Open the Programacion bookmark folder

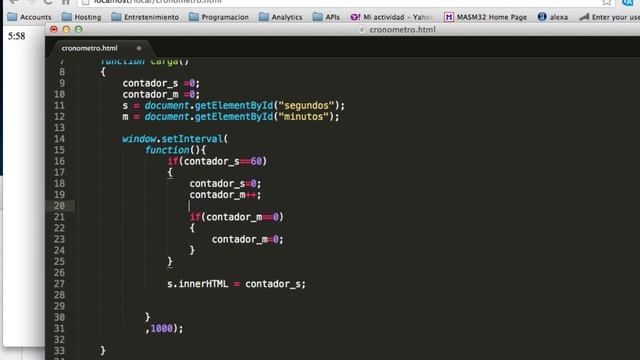pyautogui.click(x=219, y=17)
